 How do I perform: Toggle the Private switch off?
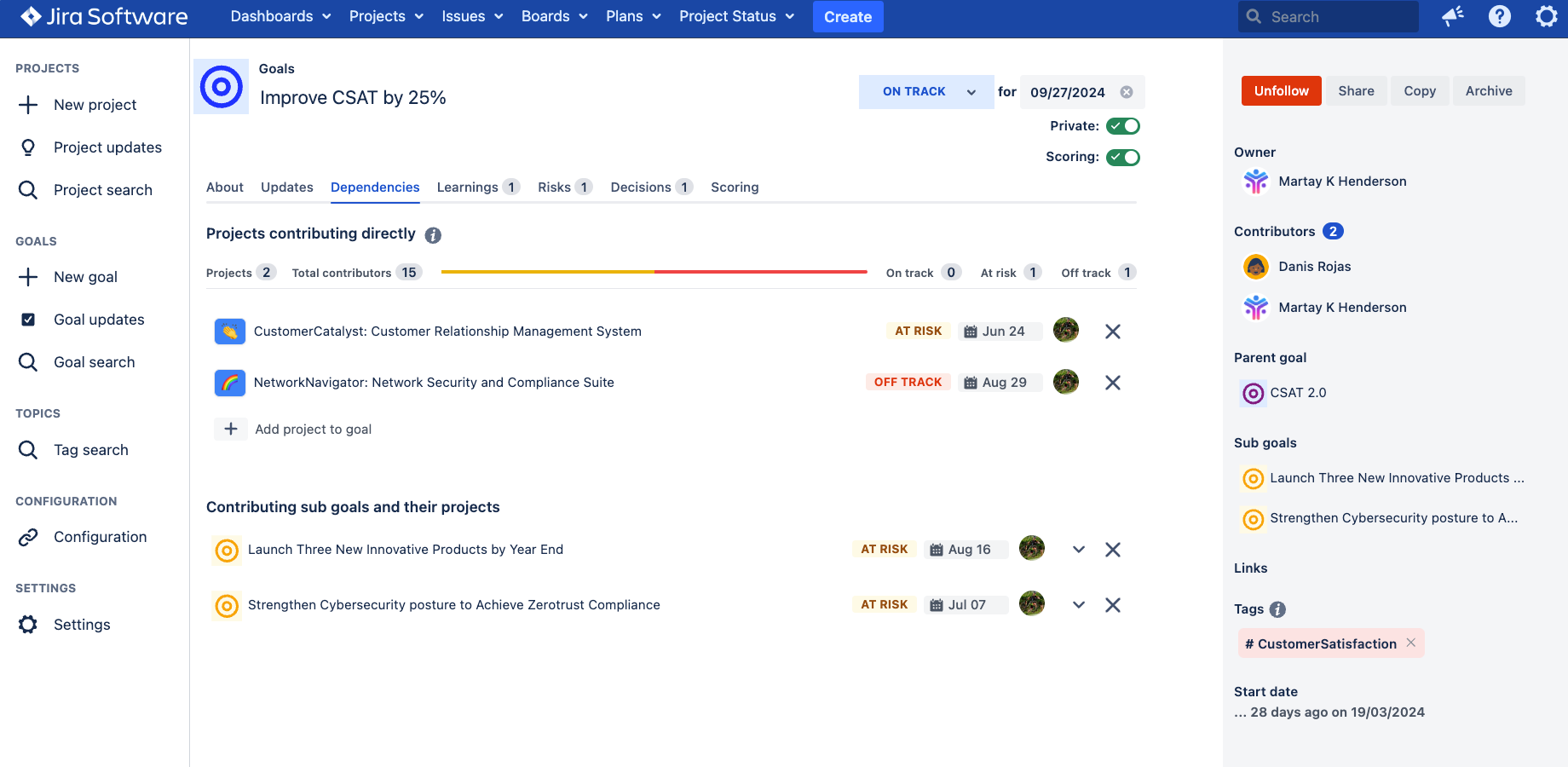tap(1122, 126)
